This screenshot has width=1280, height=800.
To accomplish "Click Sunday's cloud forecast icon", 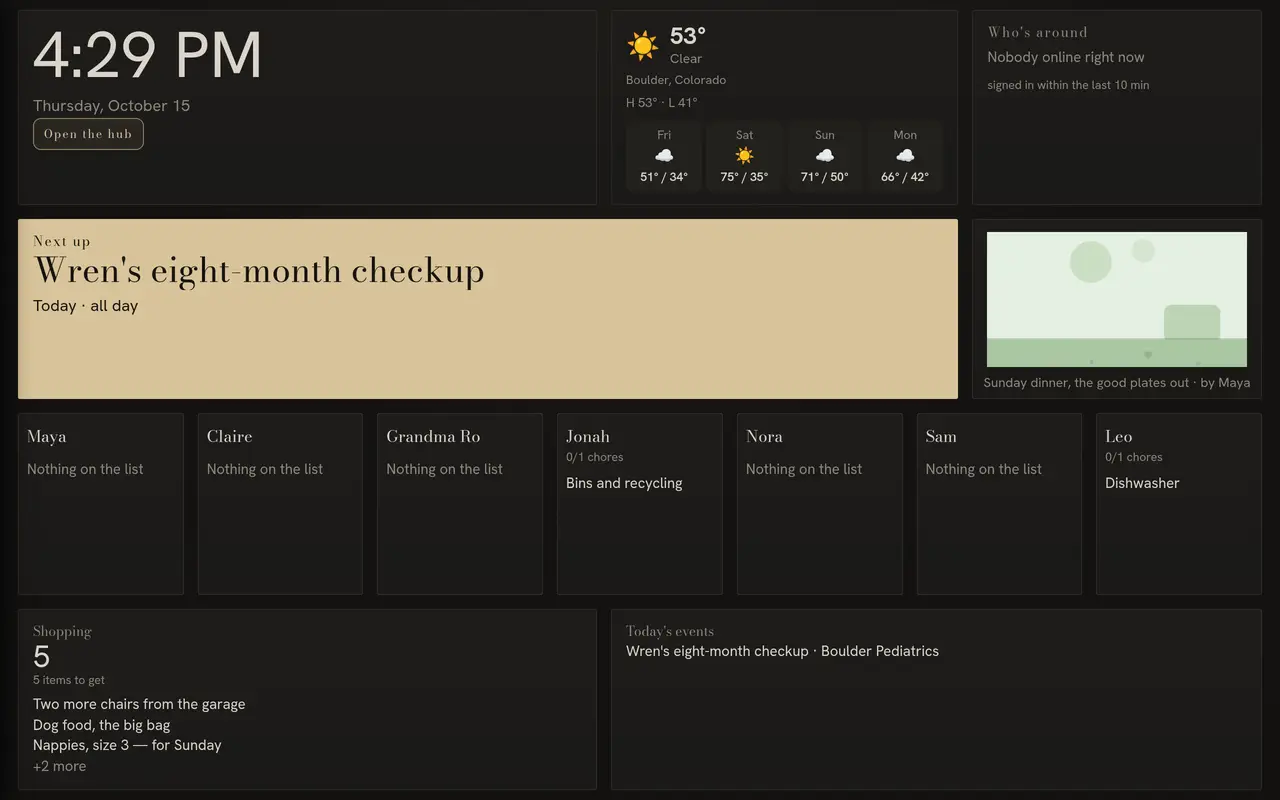I will click(825, 156).
